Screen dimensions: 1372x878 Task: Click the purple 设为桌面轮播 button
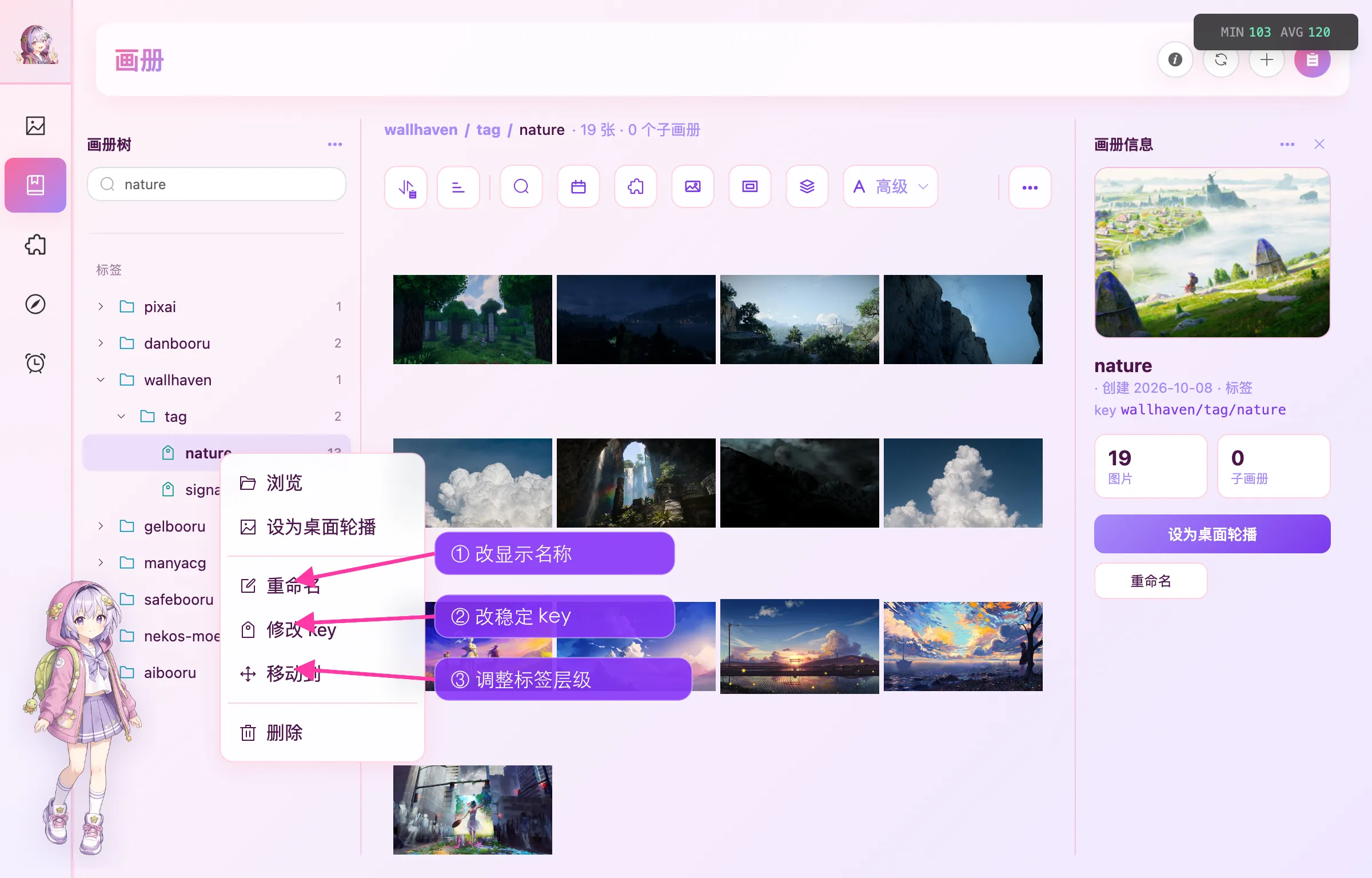[x=1212, y=534]
